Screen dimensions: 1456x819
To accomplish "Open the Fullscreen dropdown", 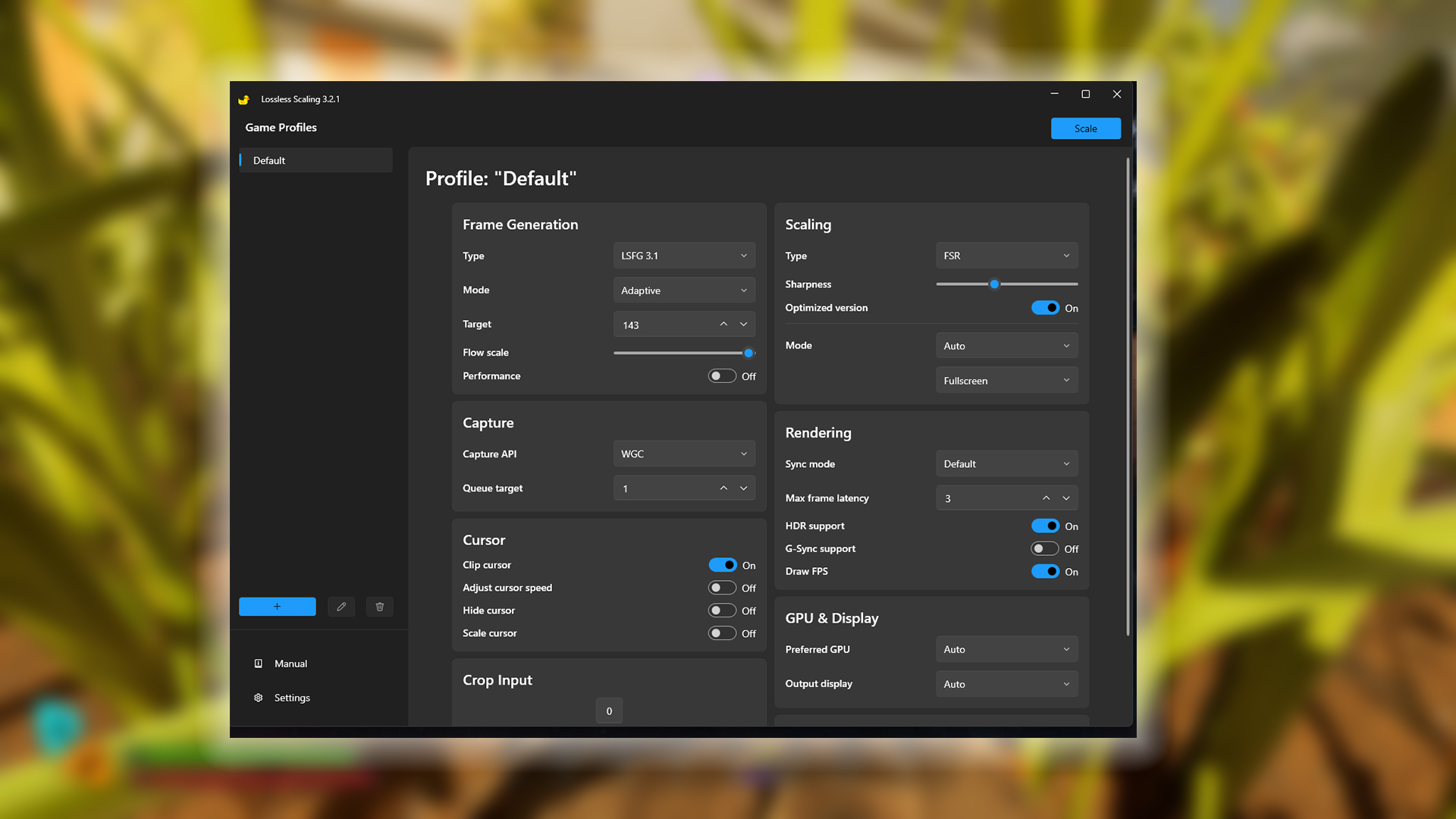I will 1007,381.
